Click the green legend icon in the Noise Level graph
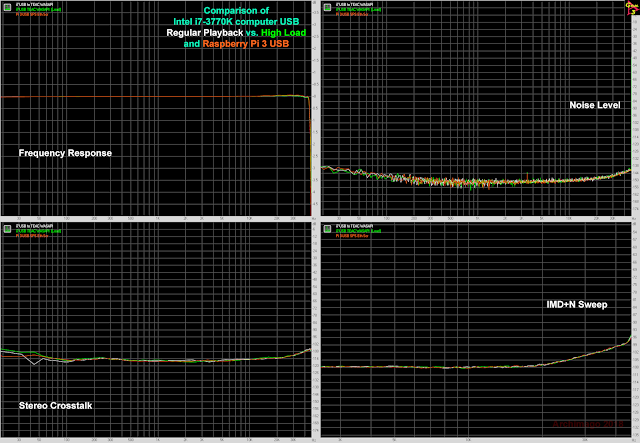This screenshot has height=443, width=640. point(327,7)
